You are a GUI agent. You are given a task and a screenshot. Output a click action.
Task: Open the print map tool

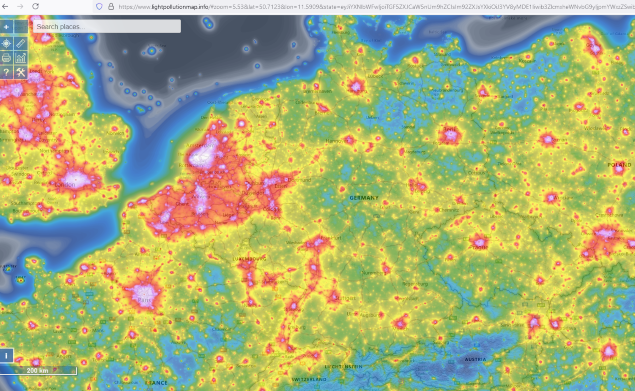(x=6, y=58)
